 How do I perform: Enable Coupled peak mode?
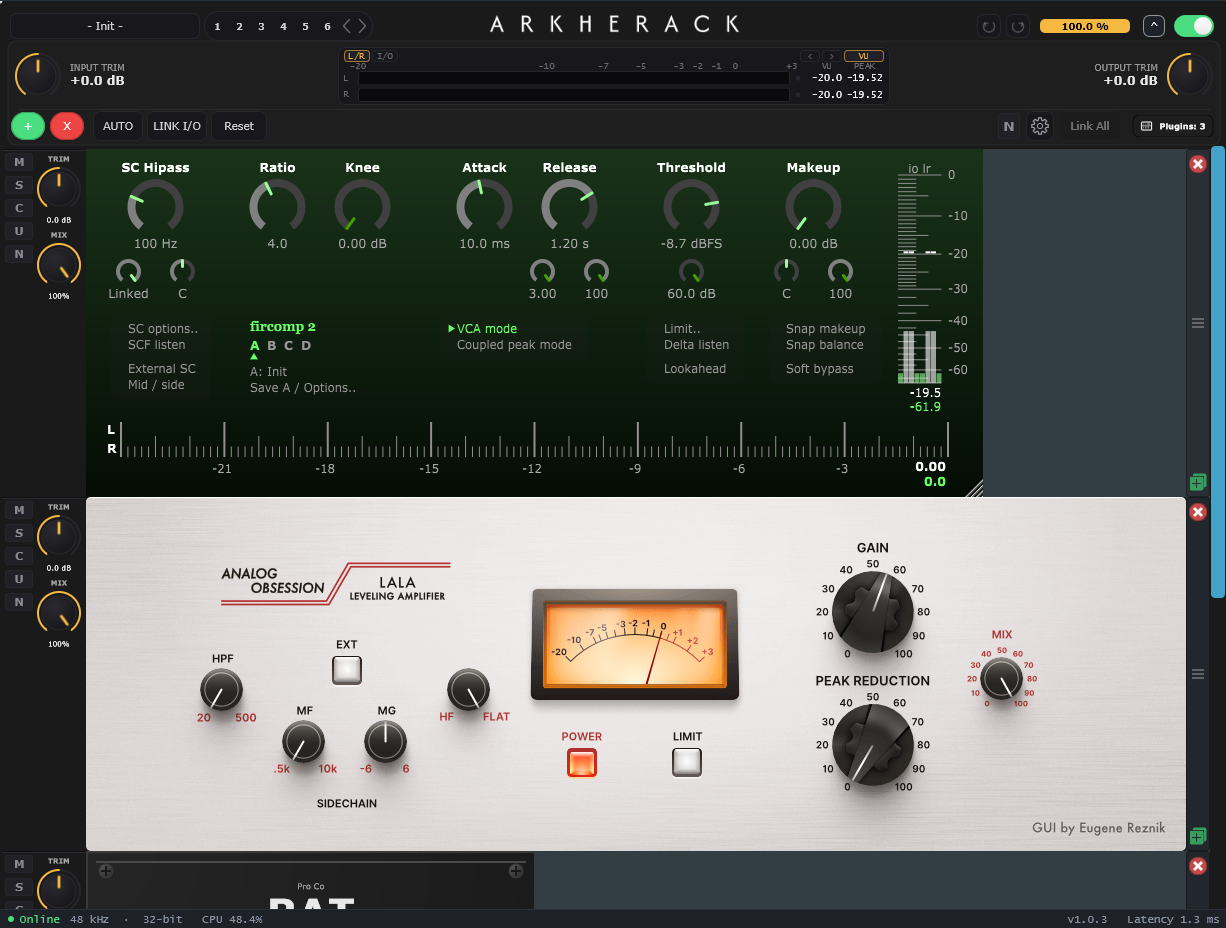tap(514, 345)
